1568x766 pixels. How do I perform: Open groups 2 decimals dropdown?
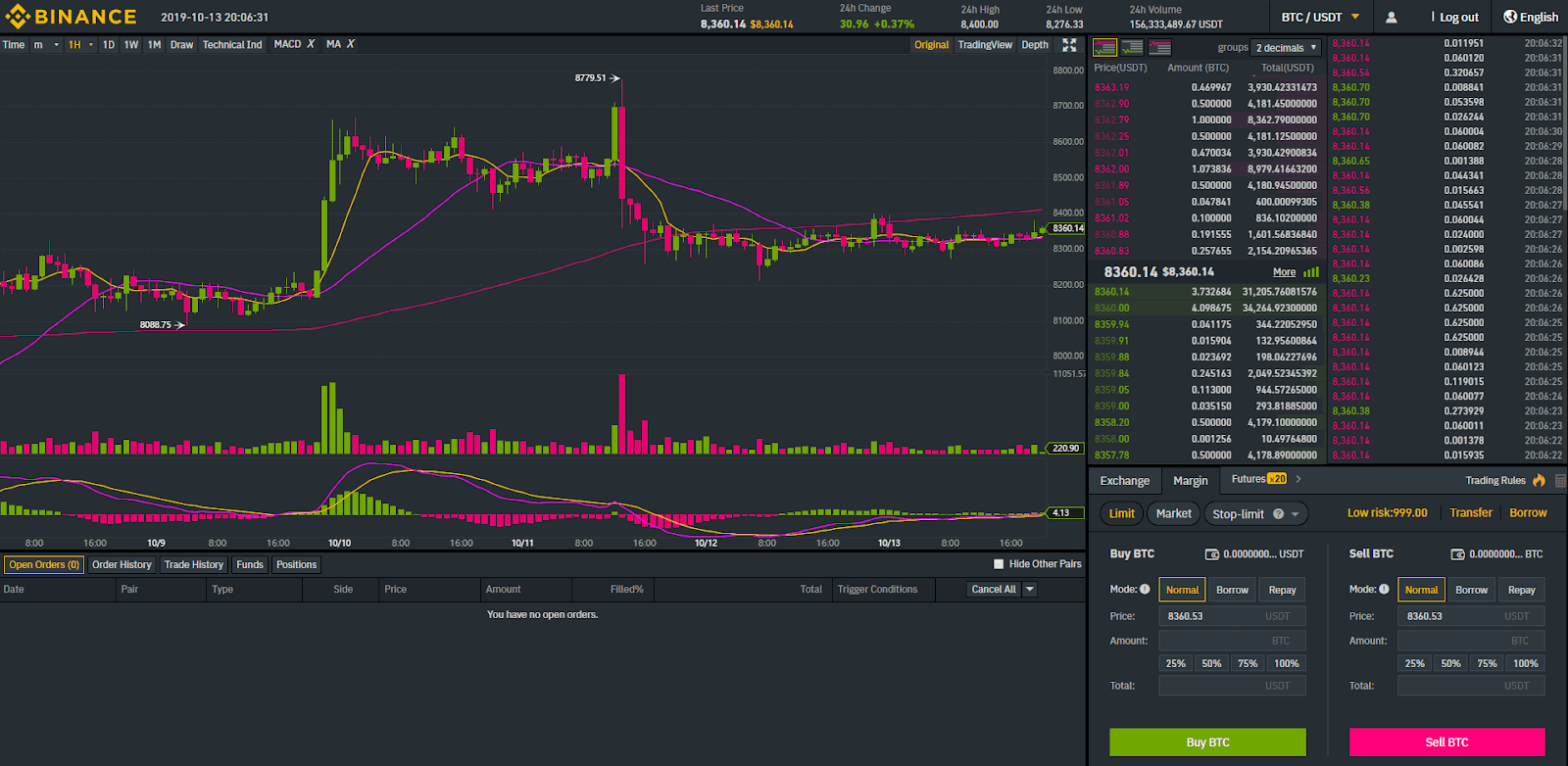point(1287,48)
